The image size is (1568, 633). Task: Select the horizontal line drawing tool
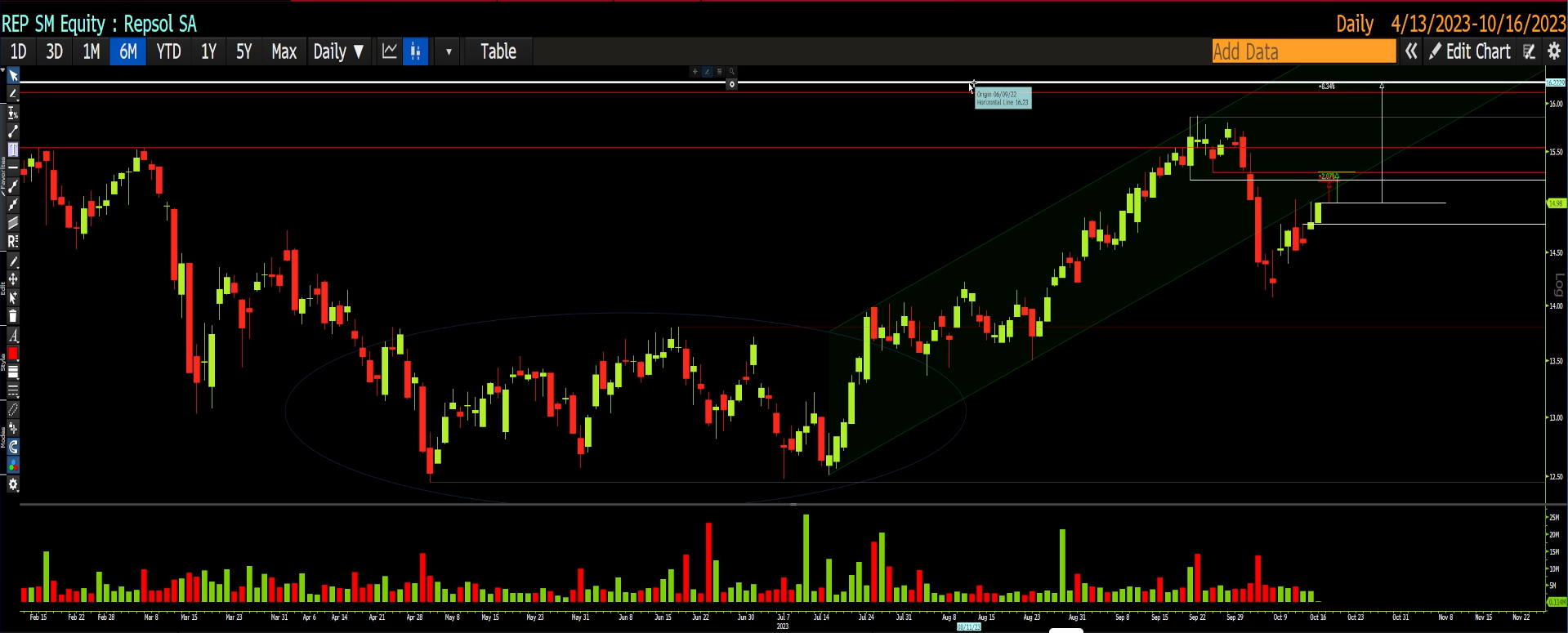tap(13, 167)
